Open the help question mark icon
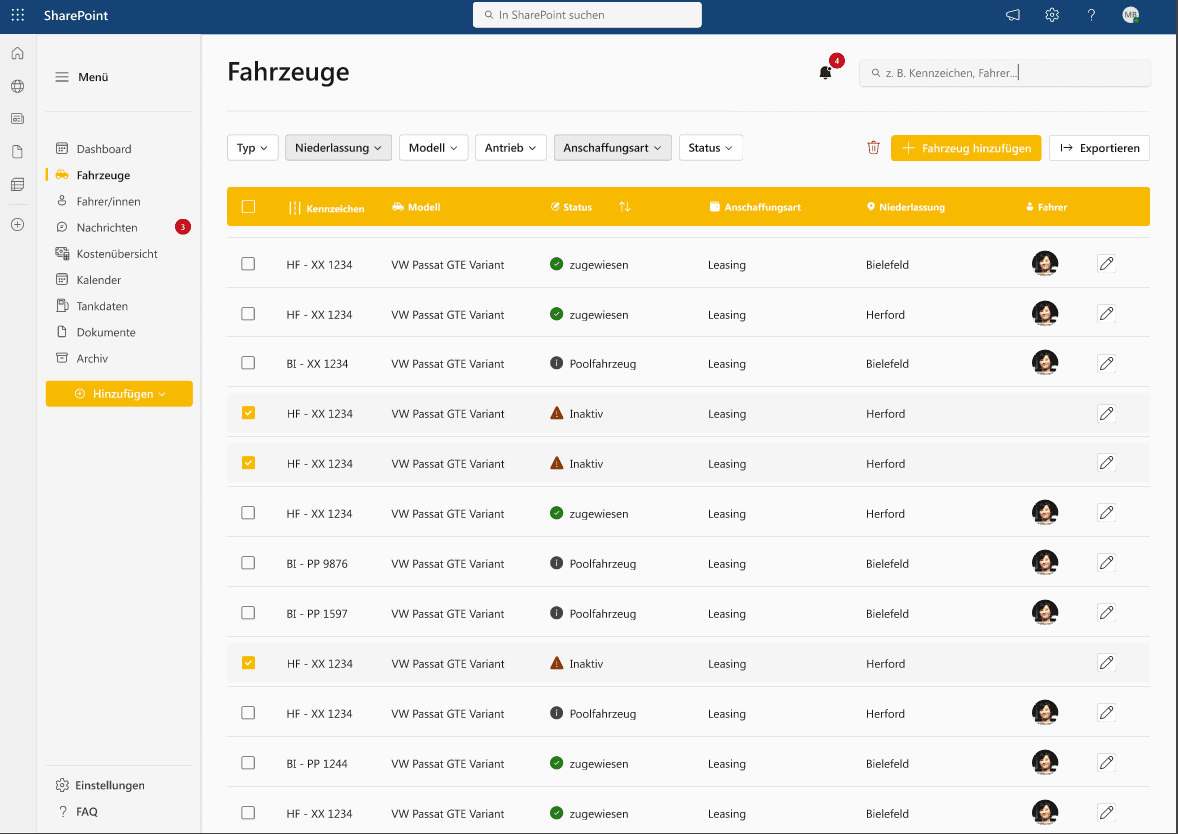The width and height of the screenshot is (1178, 834). (1091, 15)
